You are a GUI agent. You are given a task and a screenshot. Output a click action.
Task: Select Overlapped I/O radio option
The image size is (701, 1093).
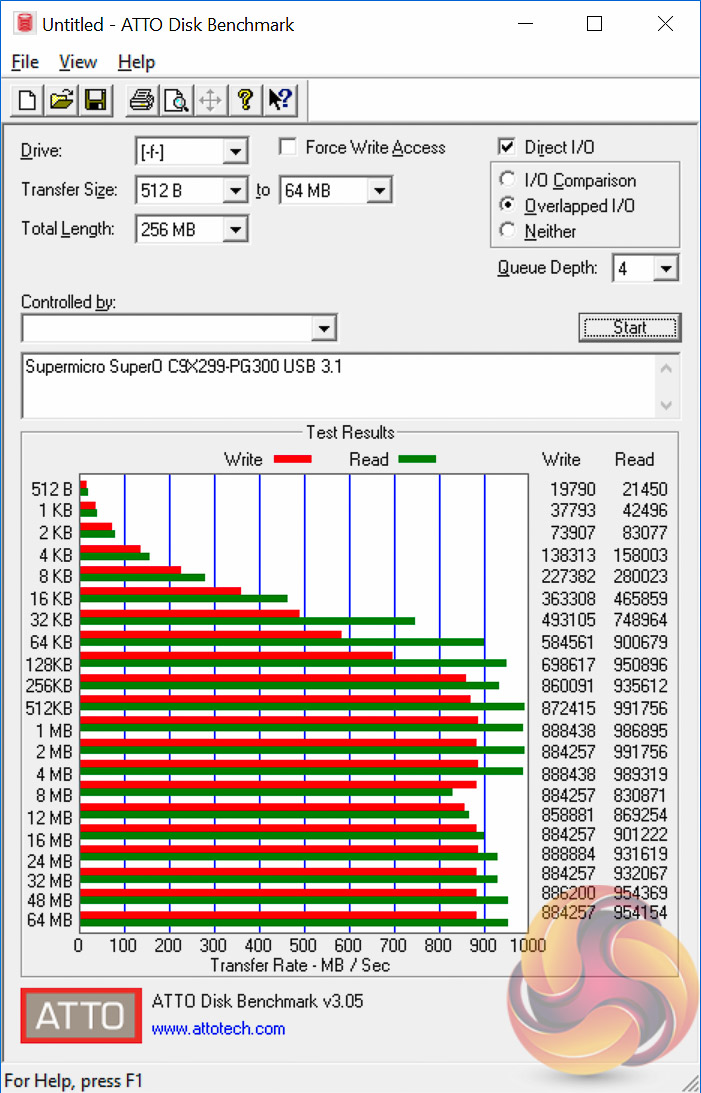click(507, 205)
